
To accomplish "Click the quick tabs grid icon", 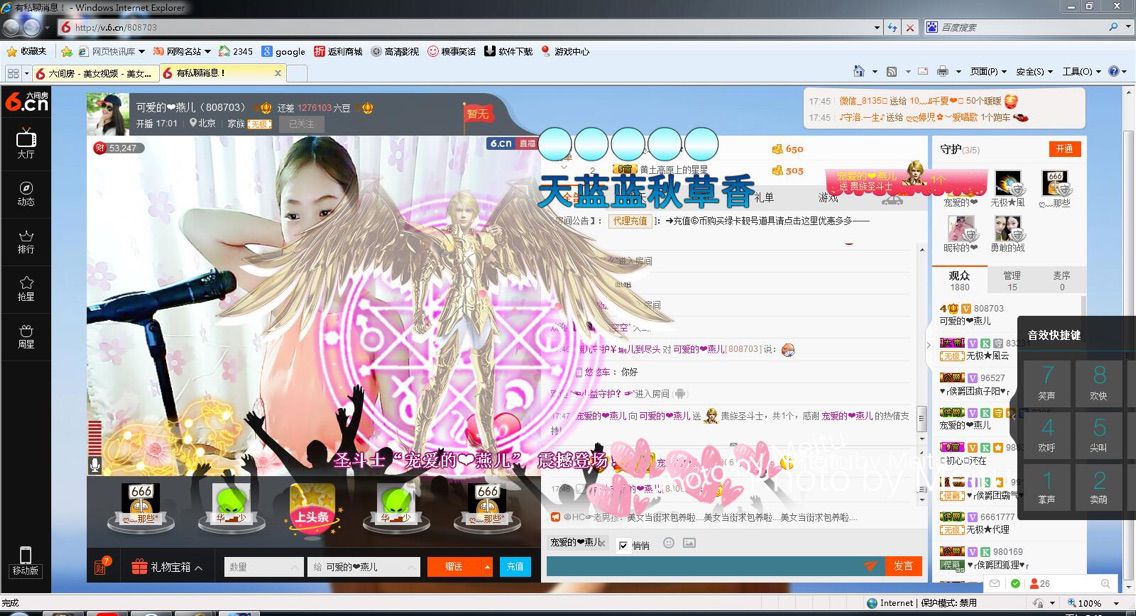I will pyautogui.click(x=13, y=73).
